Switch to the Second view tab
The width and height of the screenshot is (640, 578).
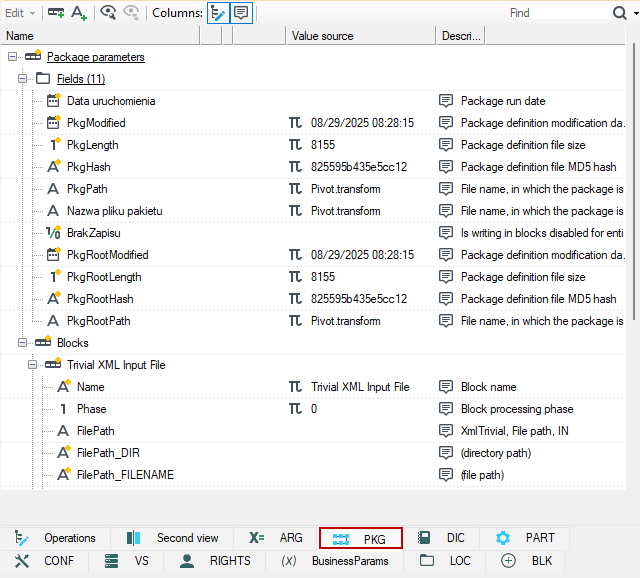tap(172, 538)
